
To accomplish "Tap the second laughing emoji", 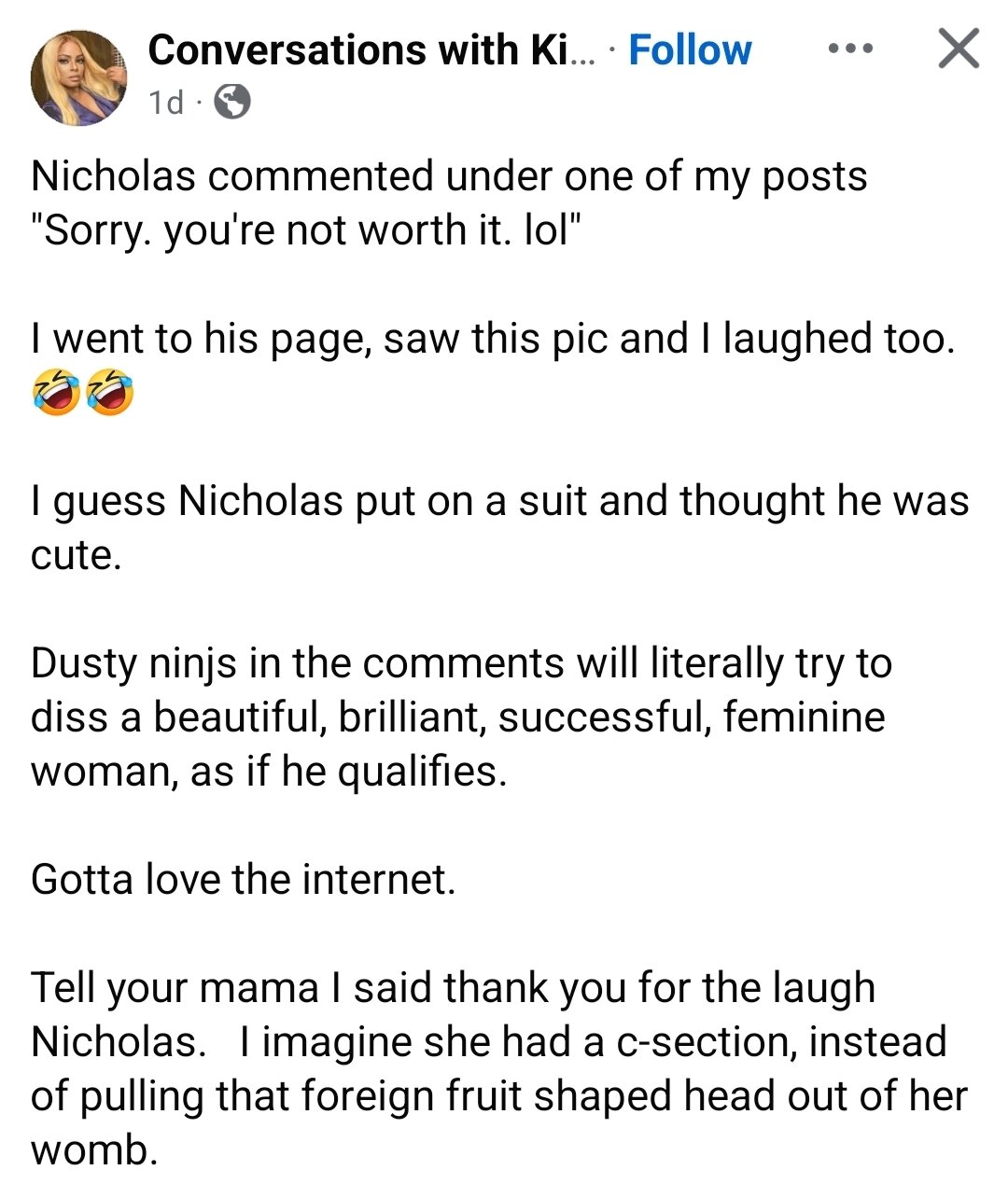I will pyautogui.click(x=110, y=392).
